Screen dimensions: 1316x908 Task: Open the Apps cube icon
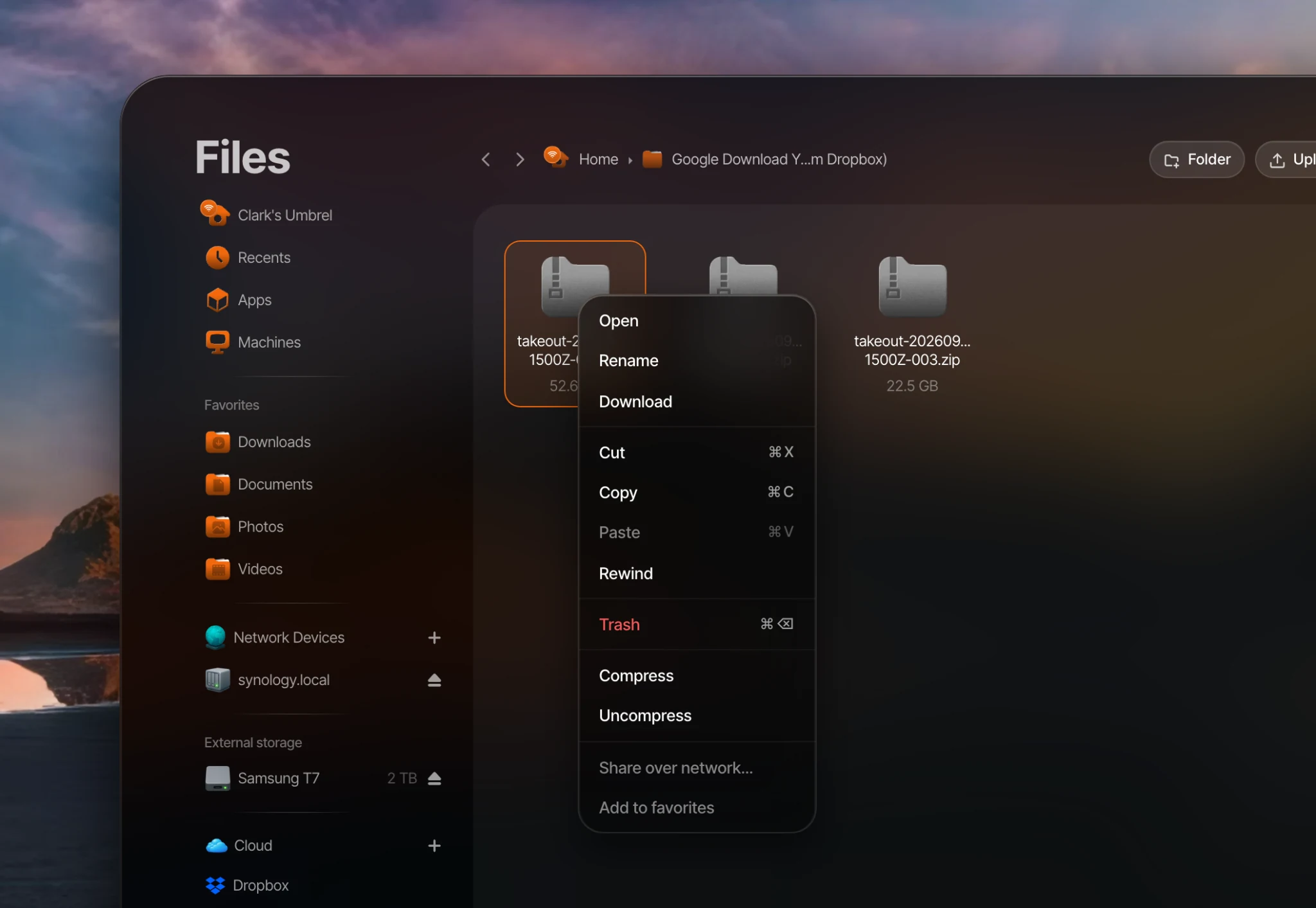(217, 300)
